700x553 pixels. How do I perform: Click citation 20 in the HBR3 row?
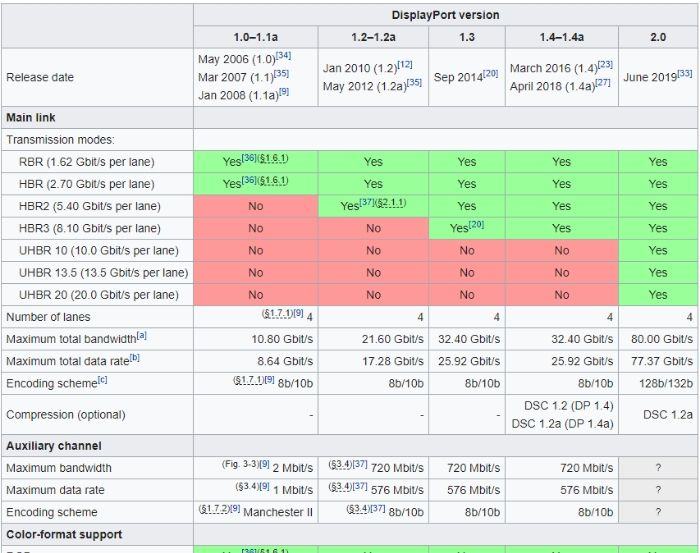[x=476, y=224]
